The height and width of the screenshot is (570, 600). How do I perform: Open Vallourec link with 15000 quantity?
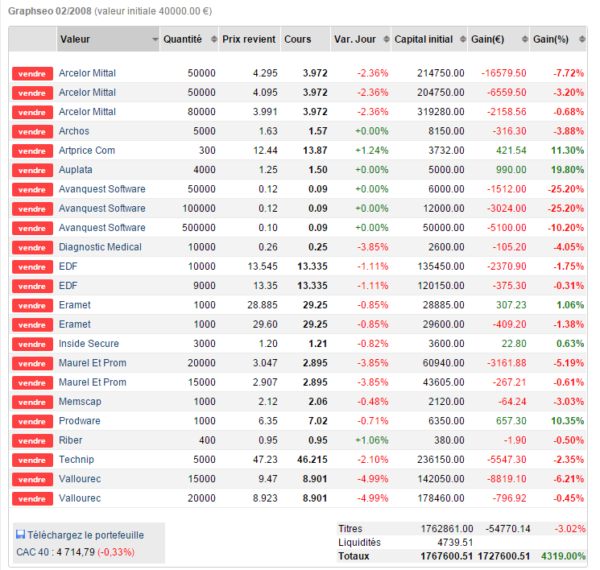pos(80,479)
